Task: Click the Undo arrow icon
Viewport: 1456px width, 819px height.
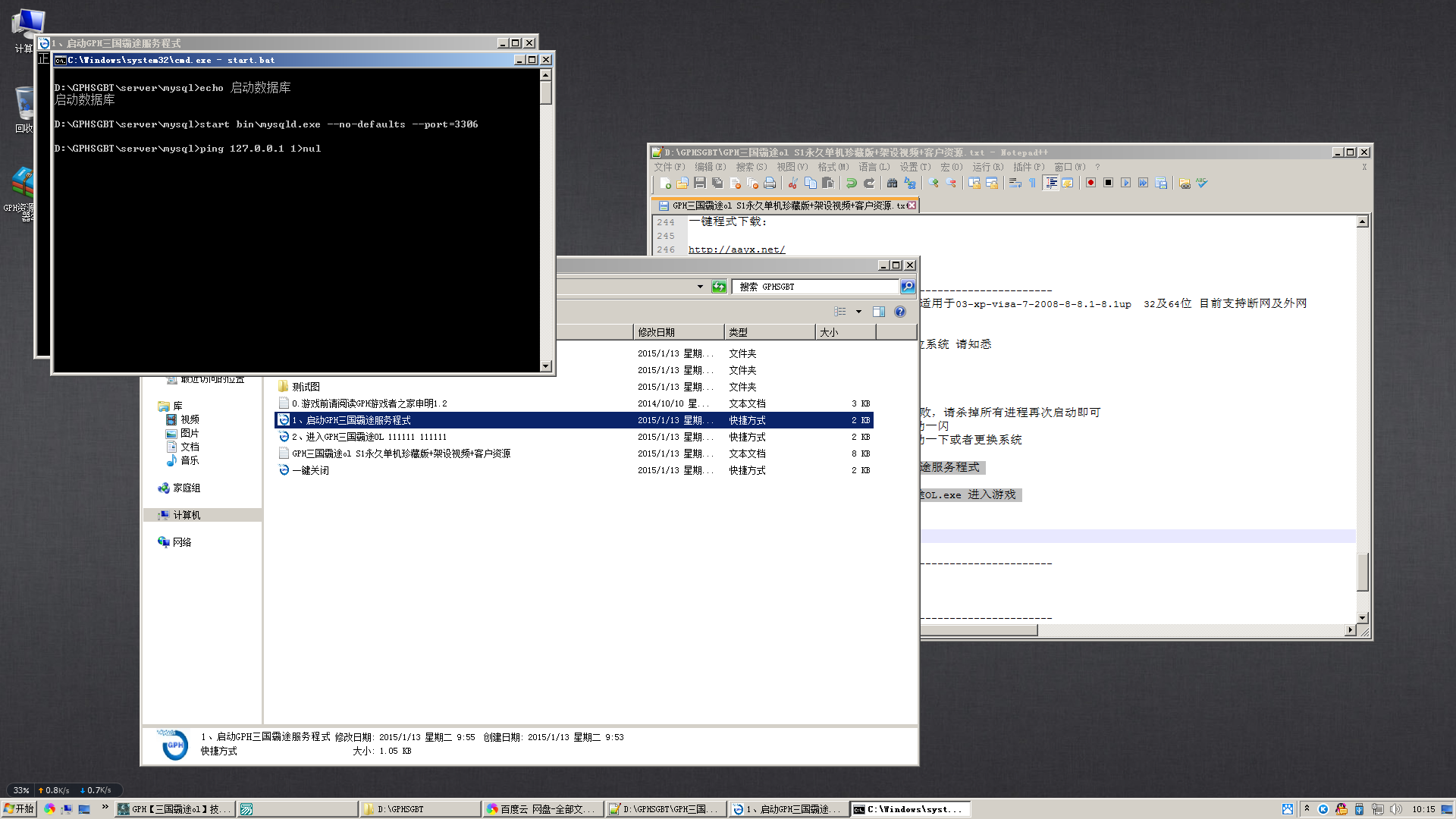Action: tap(852, 183)
